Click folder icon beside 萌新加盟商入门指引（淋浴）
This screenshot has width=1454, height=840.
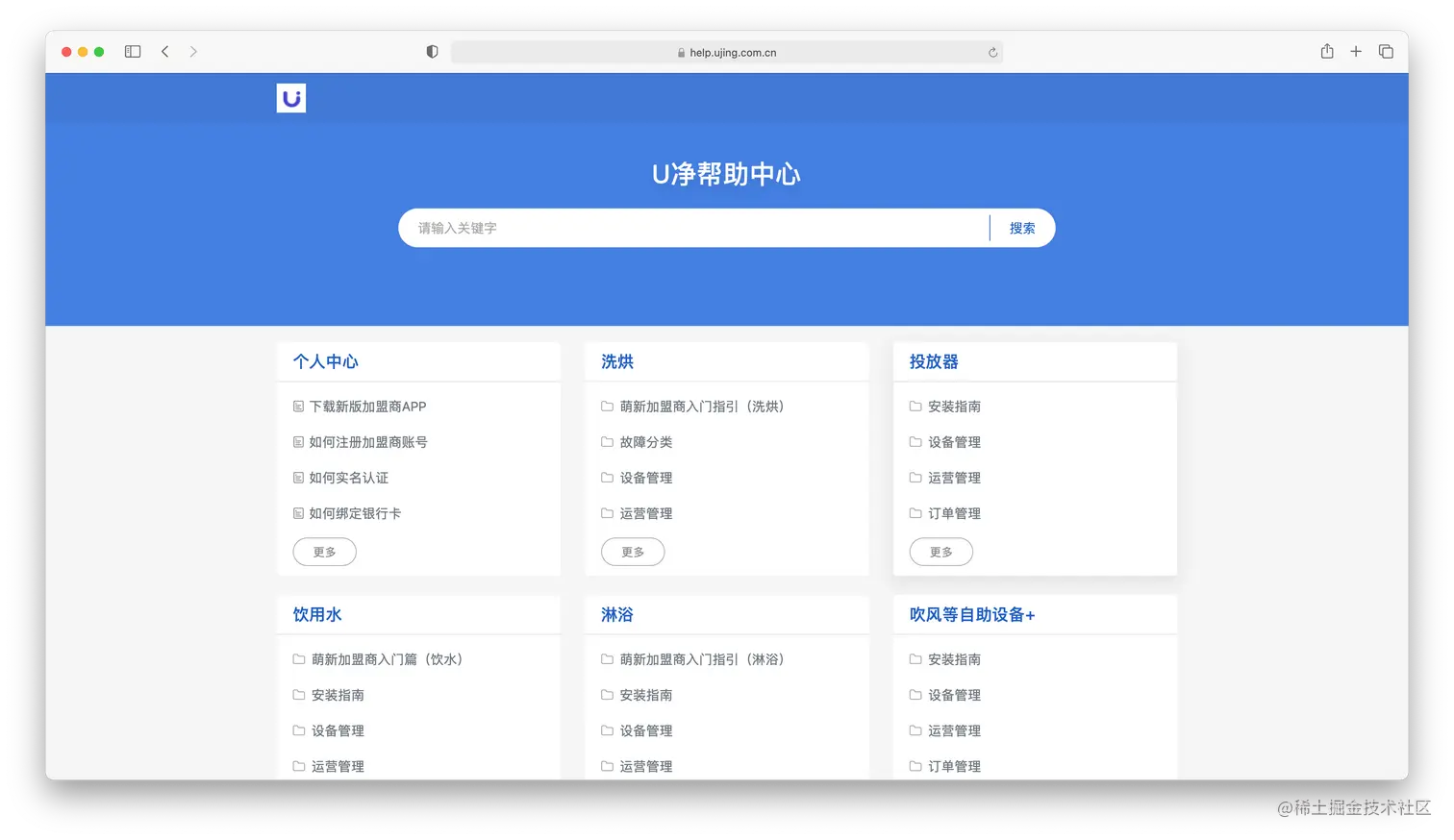coord(607,659)
